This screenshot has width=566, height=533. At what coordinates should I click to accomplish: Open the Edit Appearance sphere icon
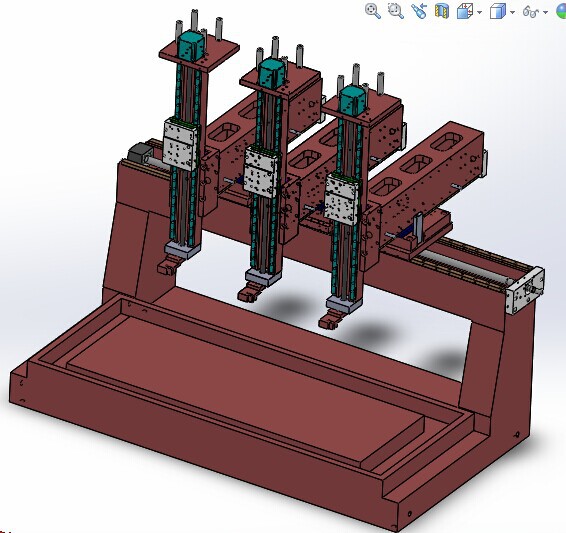[561, 11]
